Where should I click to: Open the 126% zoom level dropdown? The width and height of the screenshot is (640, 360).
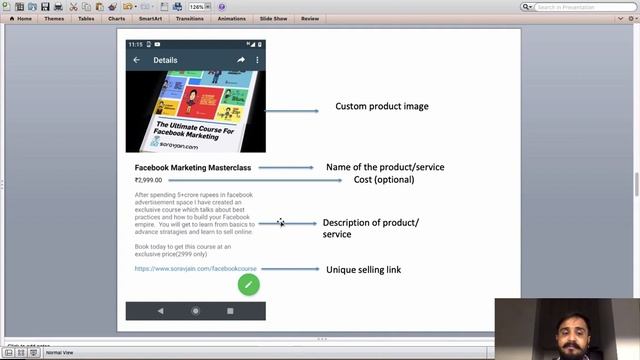coord(208,7)
